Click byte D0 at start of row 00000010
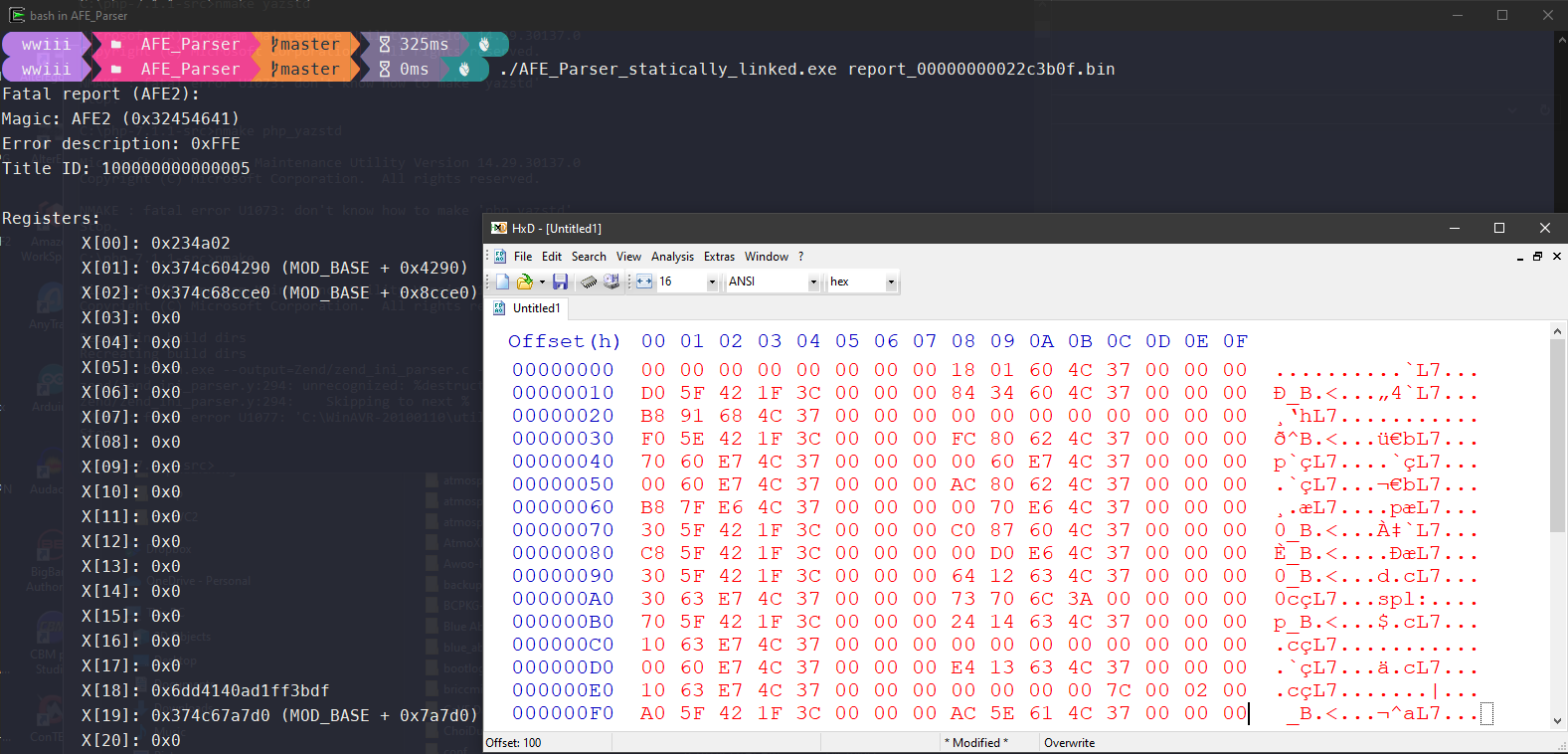 (653, 393)
